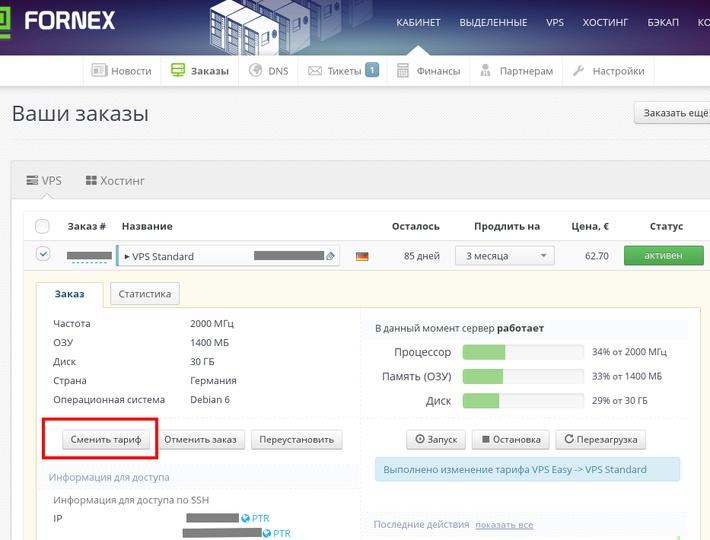Click the tariff change notification VPS Easy -> VPS Standard
710x540 pixels.
point(528,469)
